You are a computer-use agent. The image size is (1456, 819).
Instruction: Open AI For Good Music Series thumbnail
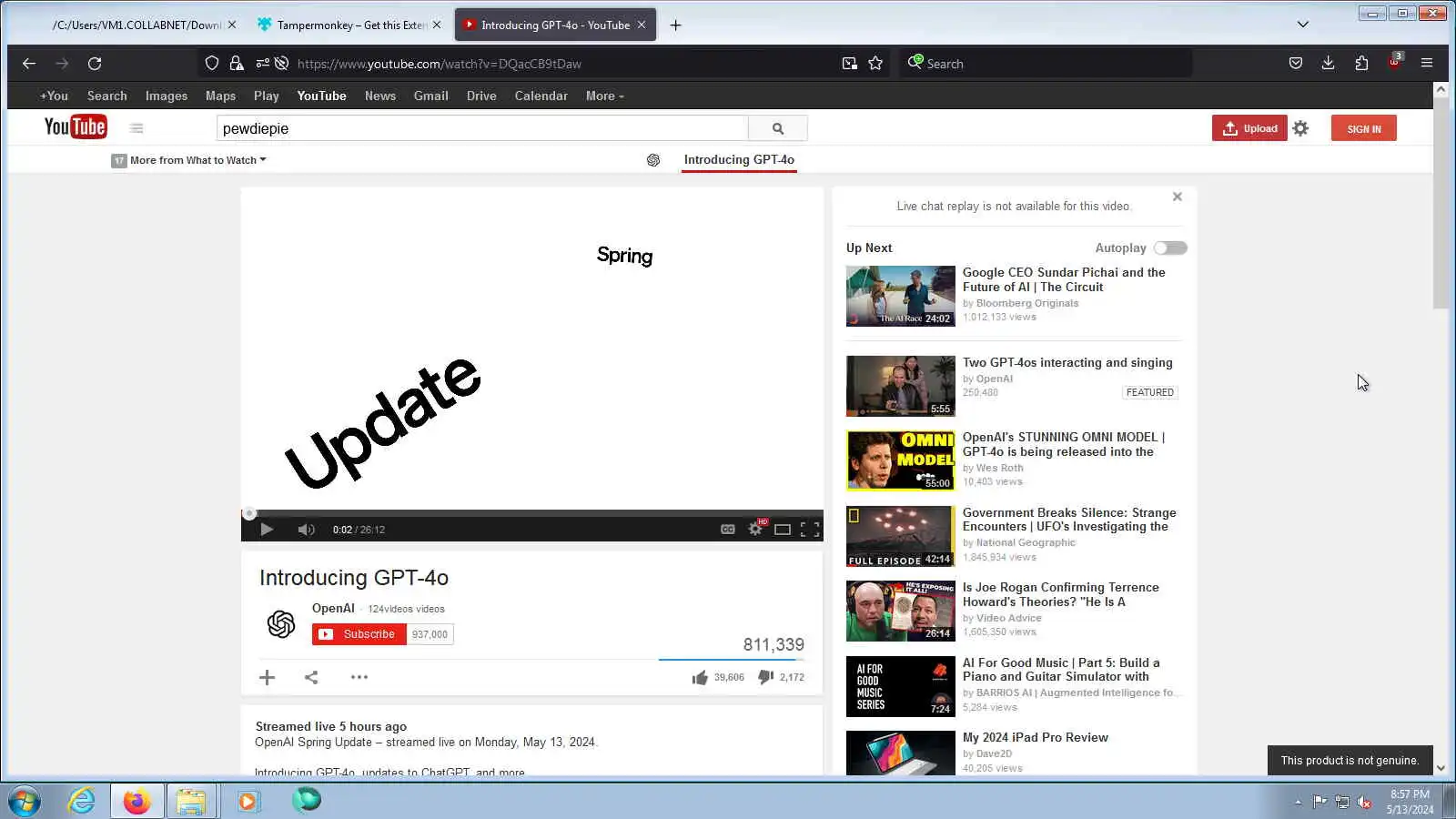(901, 686)
